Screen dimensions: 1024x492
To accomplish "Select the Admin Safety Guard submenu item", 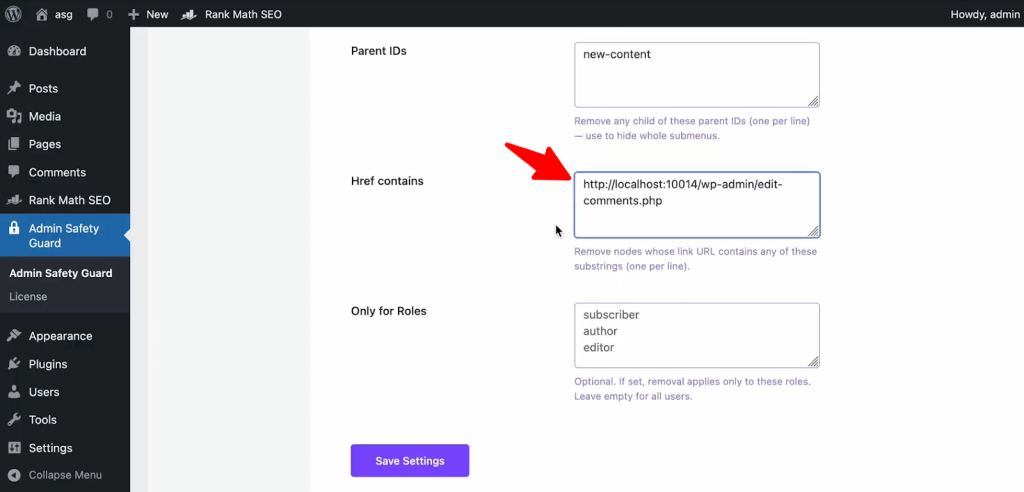I will (x=60, y=273).
